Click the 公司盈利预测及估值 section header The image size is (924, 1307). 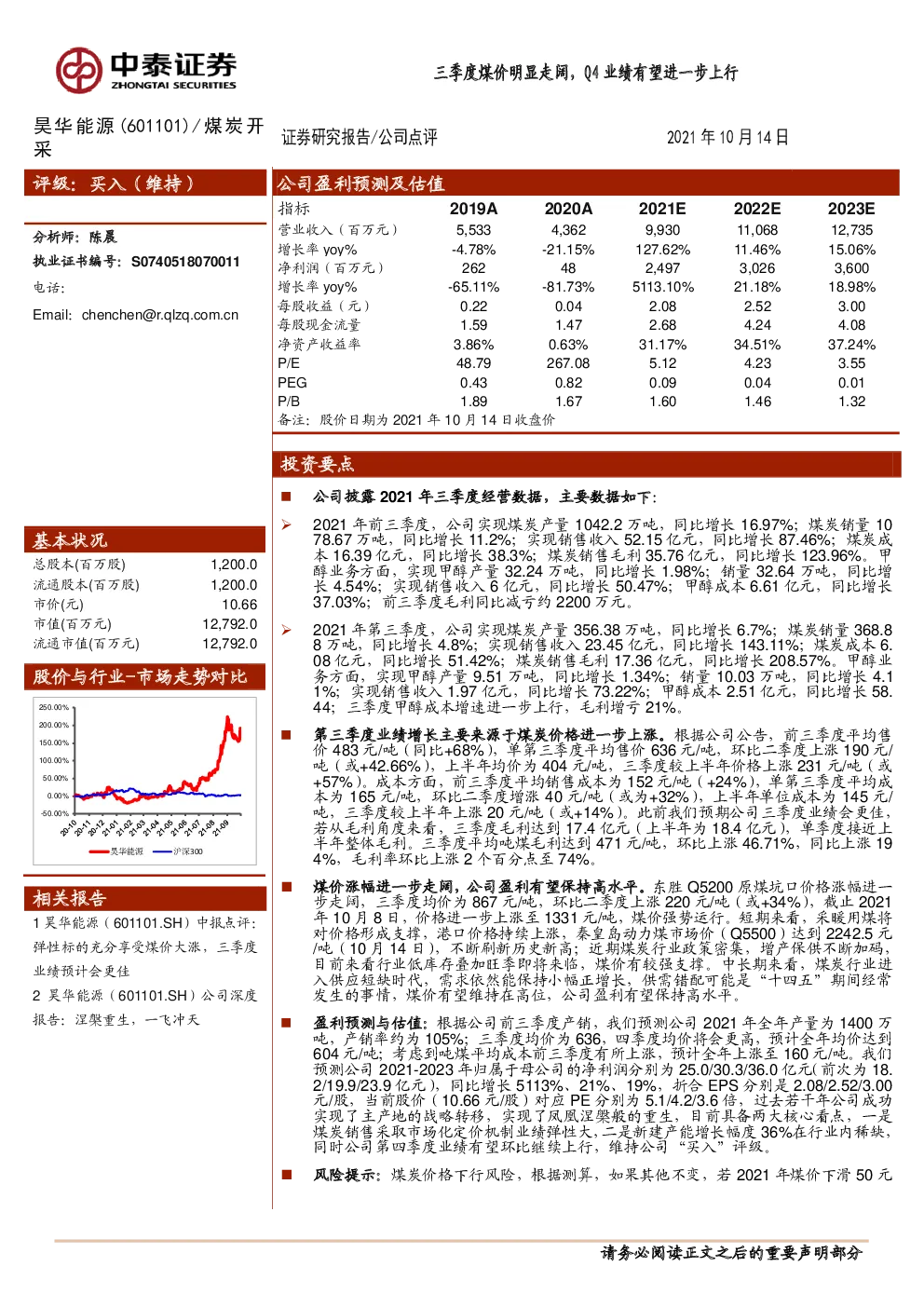tap(586, 184)
